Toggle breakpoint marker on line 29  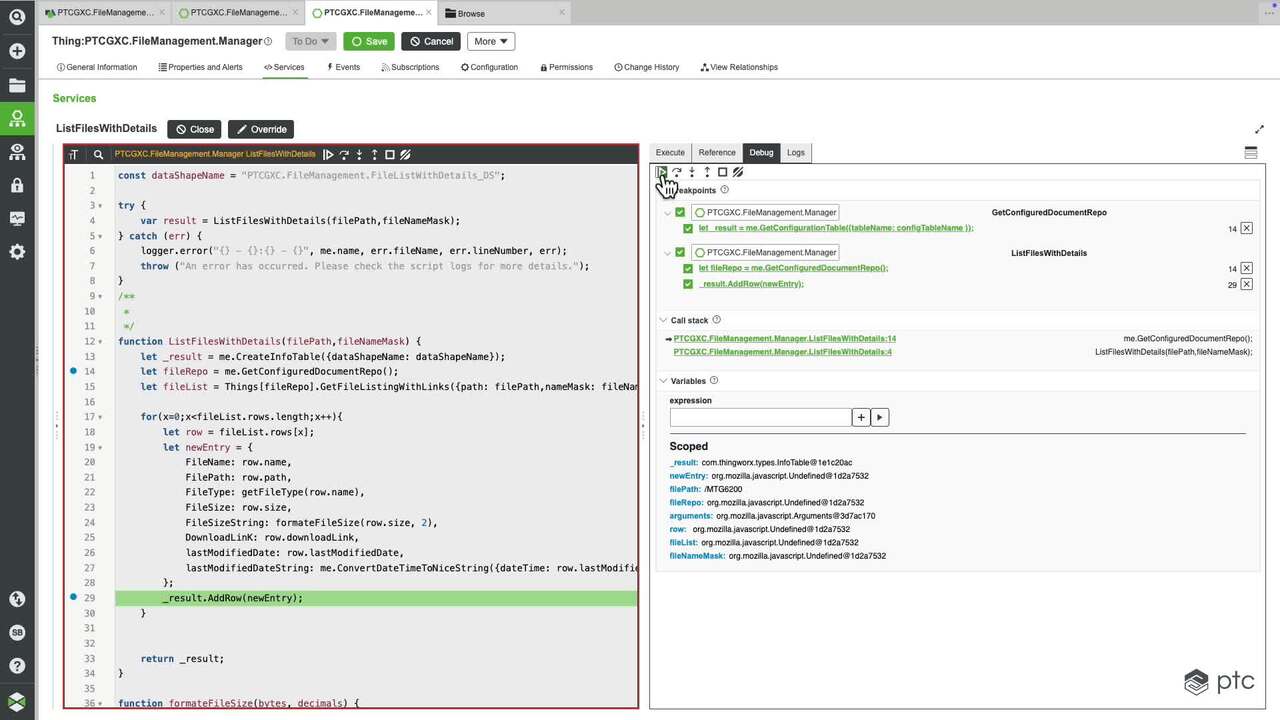(x=73, y=597)
